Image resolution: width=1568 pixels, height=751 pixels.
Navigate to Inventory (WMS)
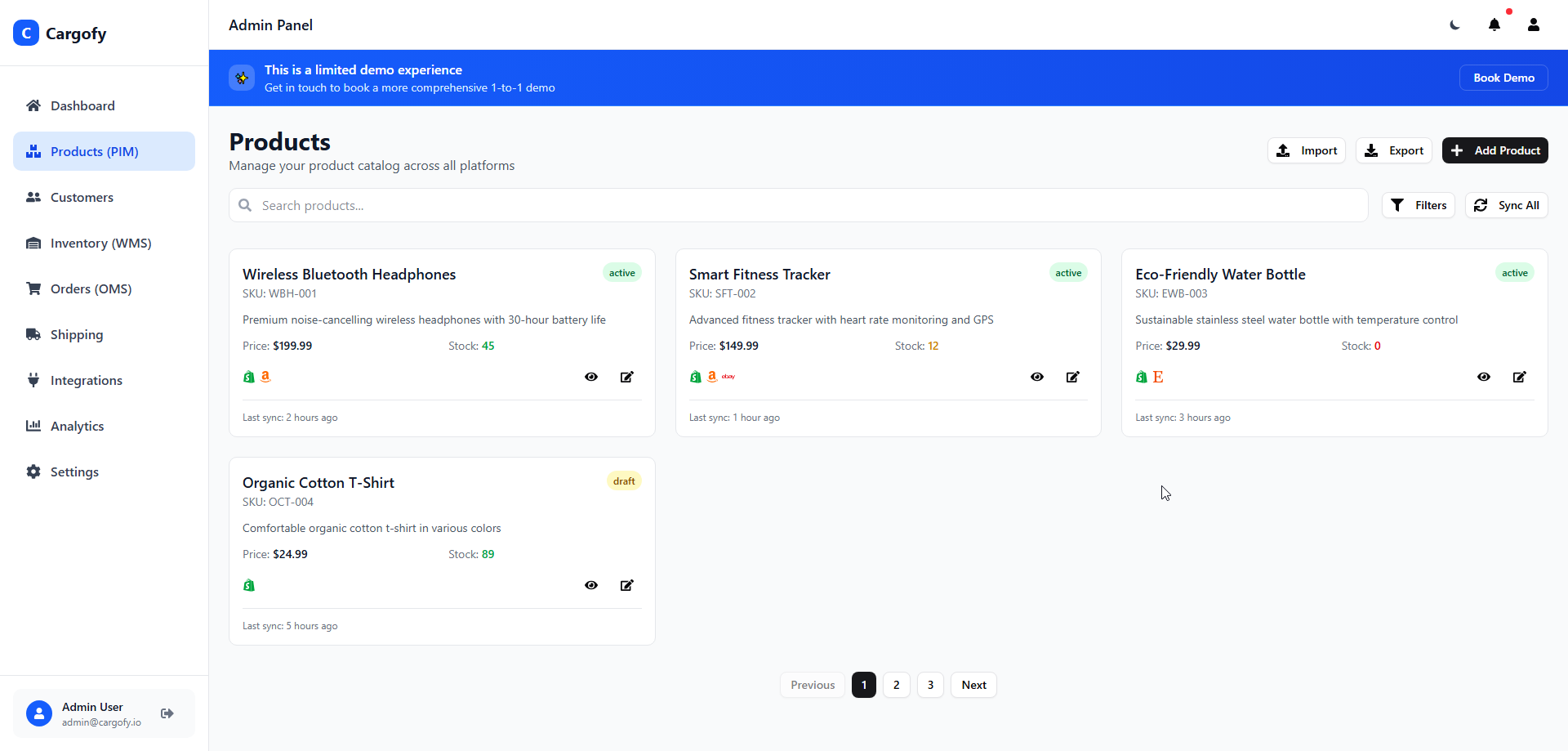coord(100,243)
